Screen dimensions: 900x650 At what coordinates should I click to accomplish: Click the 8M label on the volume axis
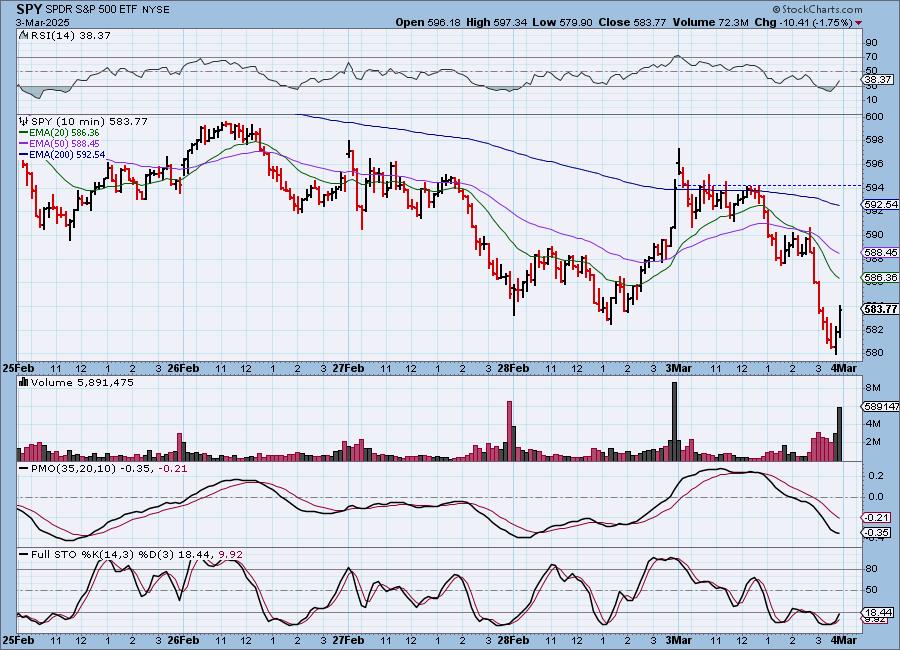[873, 388]
